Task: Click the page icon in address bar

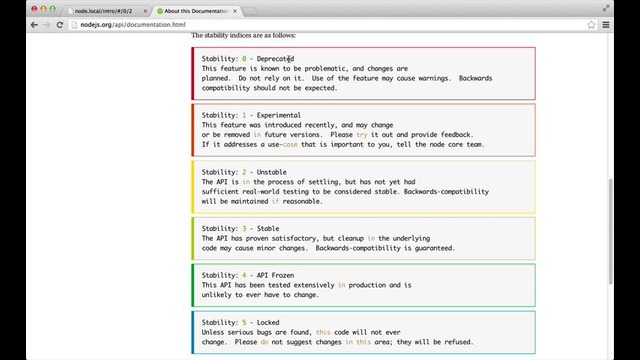Action: tap(74, 25)
